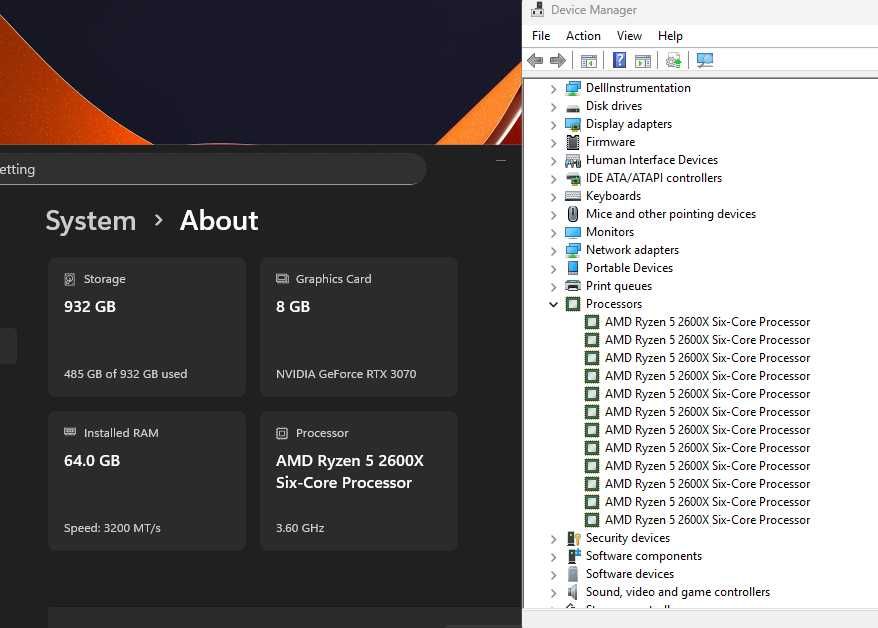
Task: Click the Installed RAM icon in Settings
Action: [70, 432]
